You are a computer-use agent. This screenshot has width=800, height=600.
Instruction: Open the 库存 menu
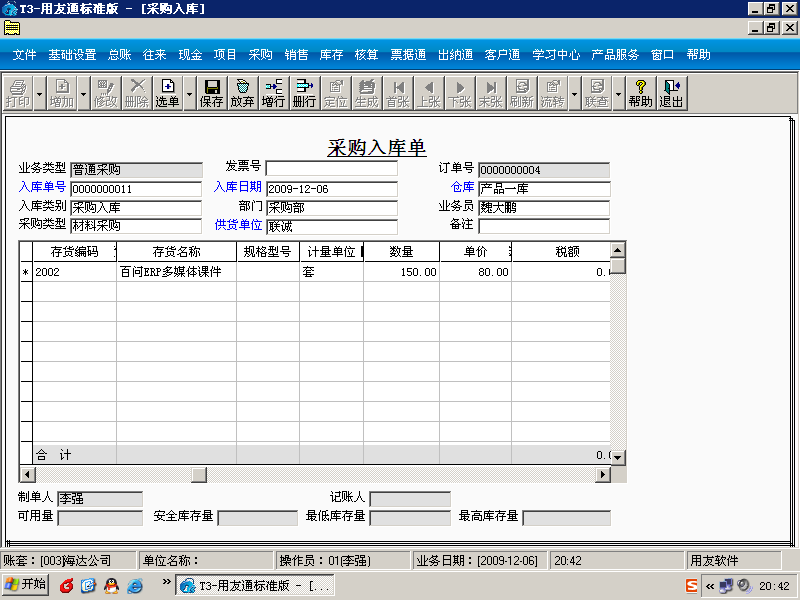pos(331,55)
